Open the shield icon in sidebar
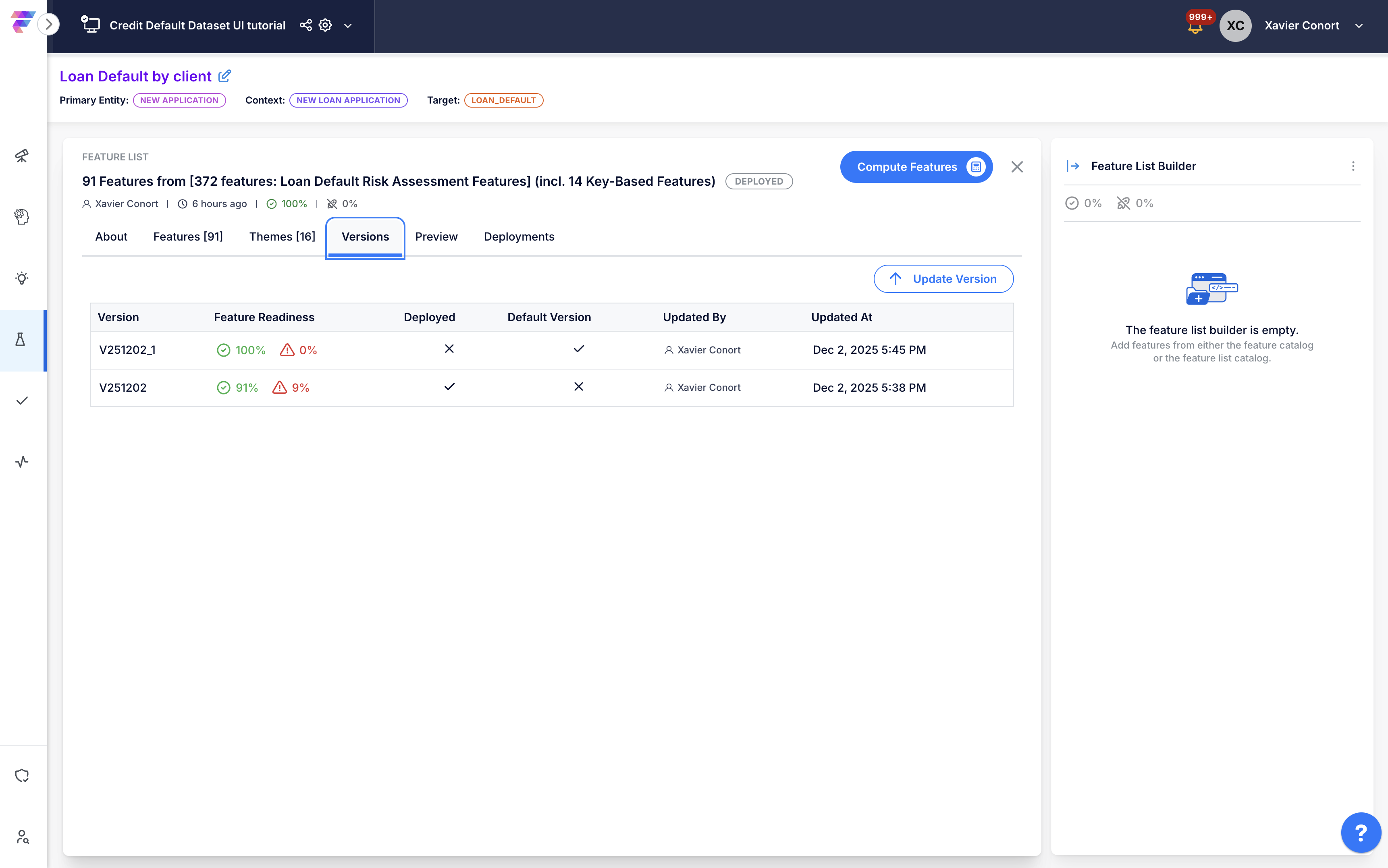 [x=22, y=776]
